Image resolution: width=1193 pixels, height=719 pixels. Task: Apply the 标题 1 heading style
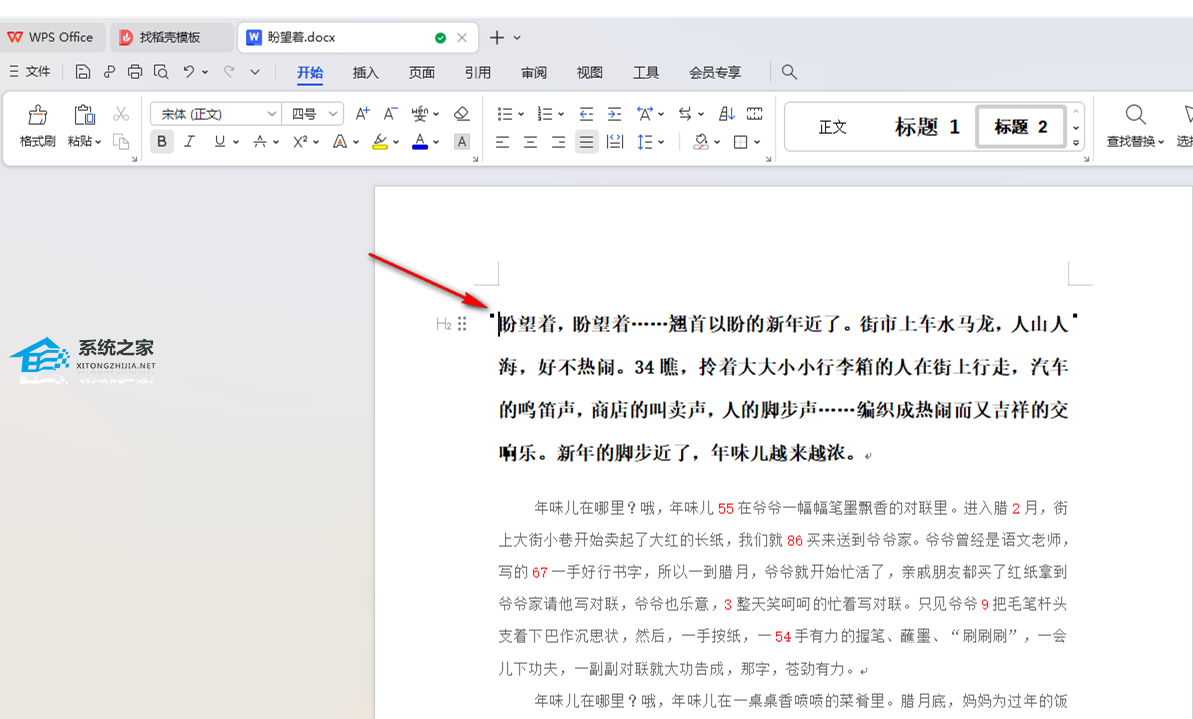pos(927,127)
